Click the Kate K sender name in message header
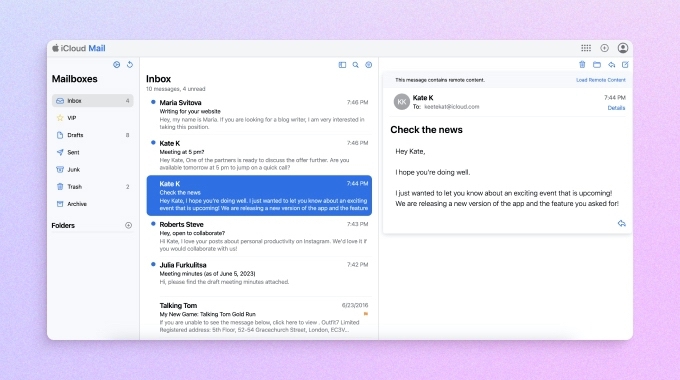The height and width of the screenshot is (380, 680). click(423, 98)
